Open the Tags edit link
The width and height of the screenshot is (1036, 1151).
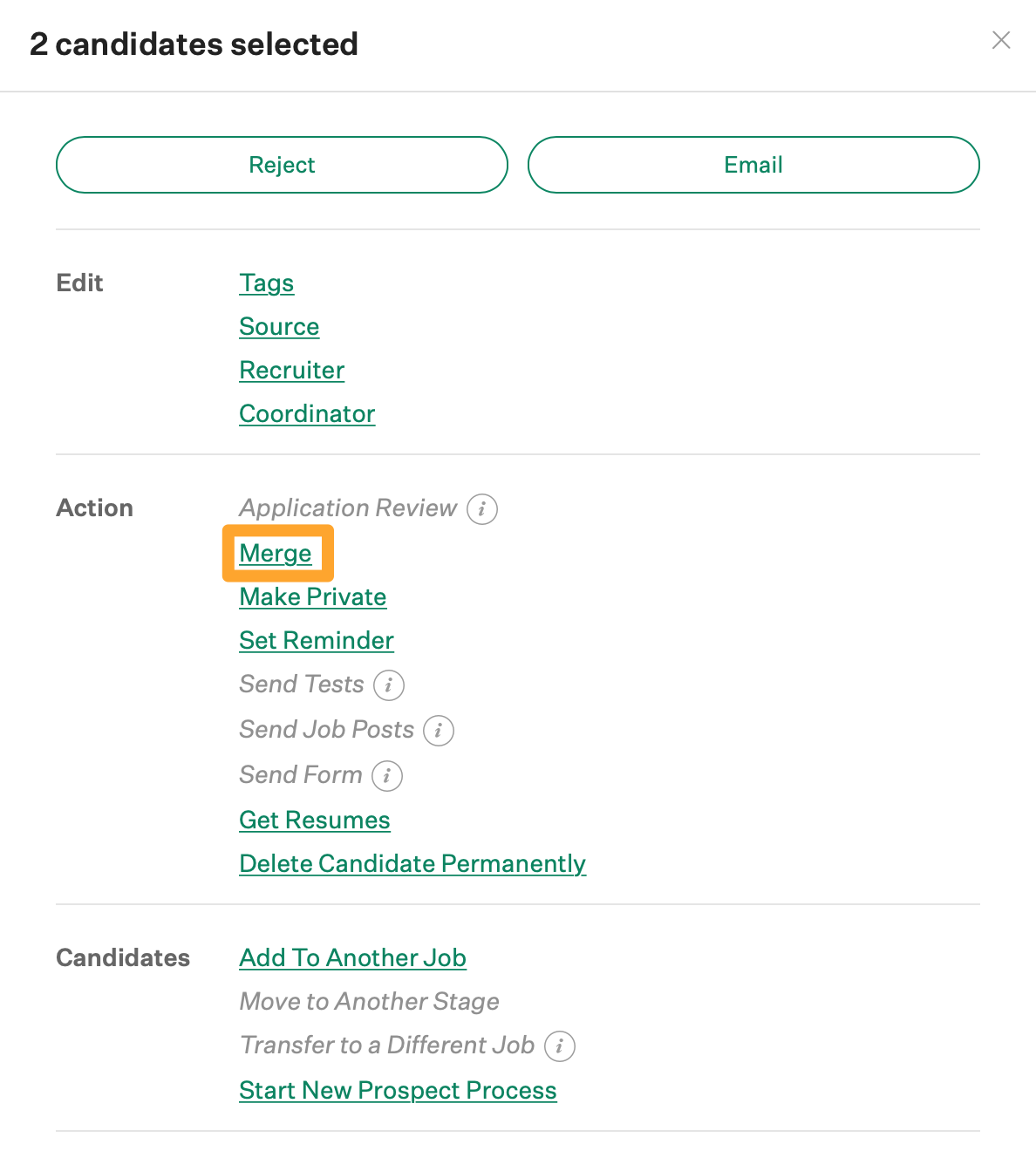[267, 283]
